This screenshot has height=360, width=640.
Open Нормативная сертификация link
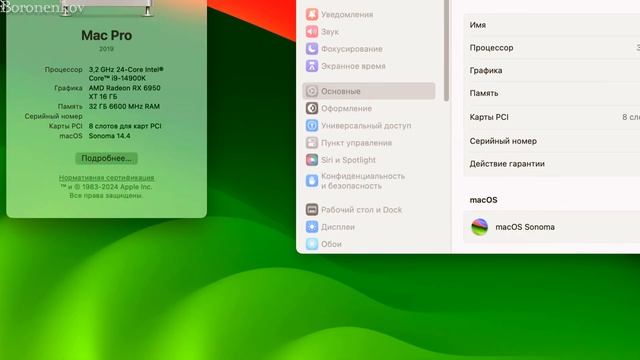(x=106, y=178)
